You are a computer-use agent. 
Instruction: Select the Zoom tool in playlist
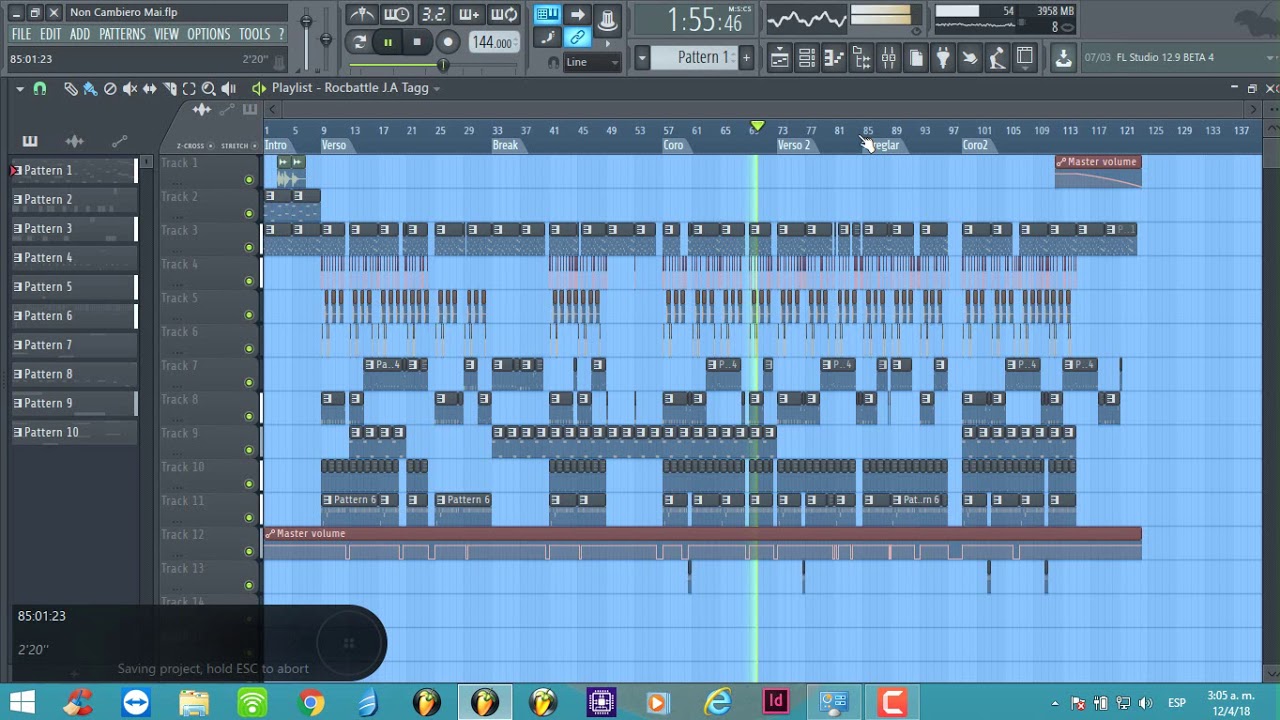[x=208, y=88]
